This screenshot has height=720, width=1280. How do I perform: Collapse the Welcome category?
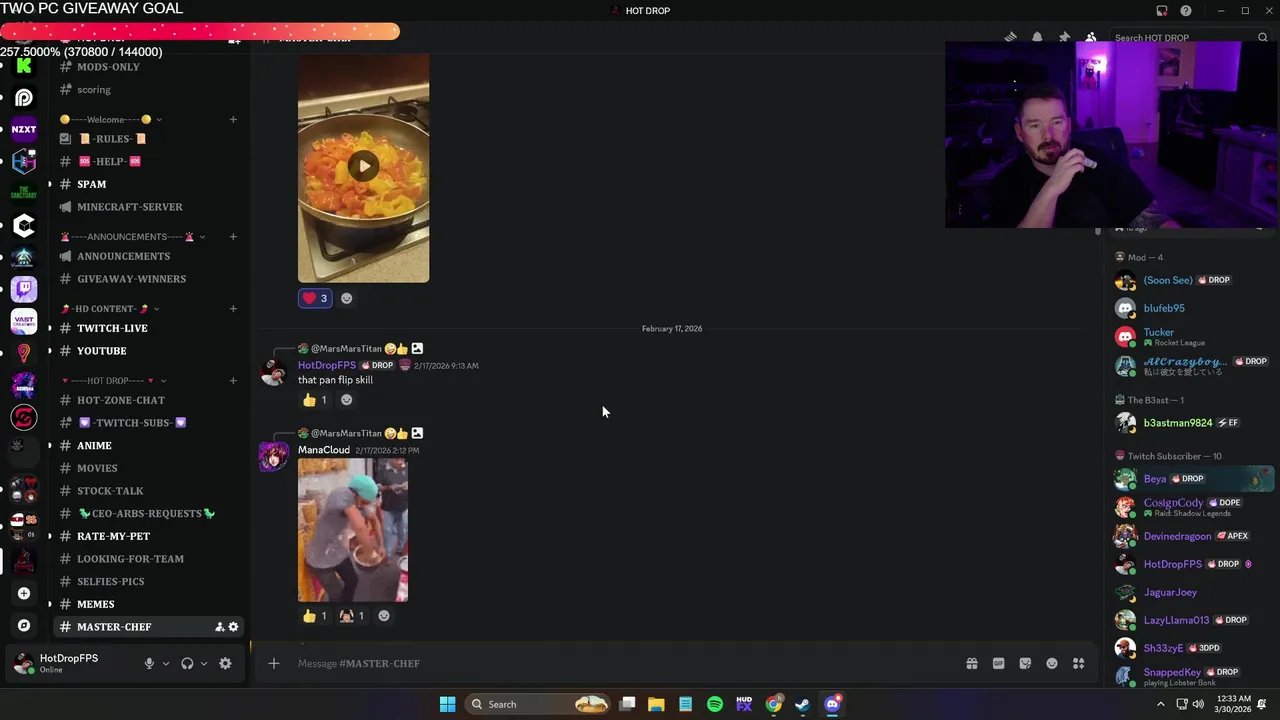click(x=112, y=119)
